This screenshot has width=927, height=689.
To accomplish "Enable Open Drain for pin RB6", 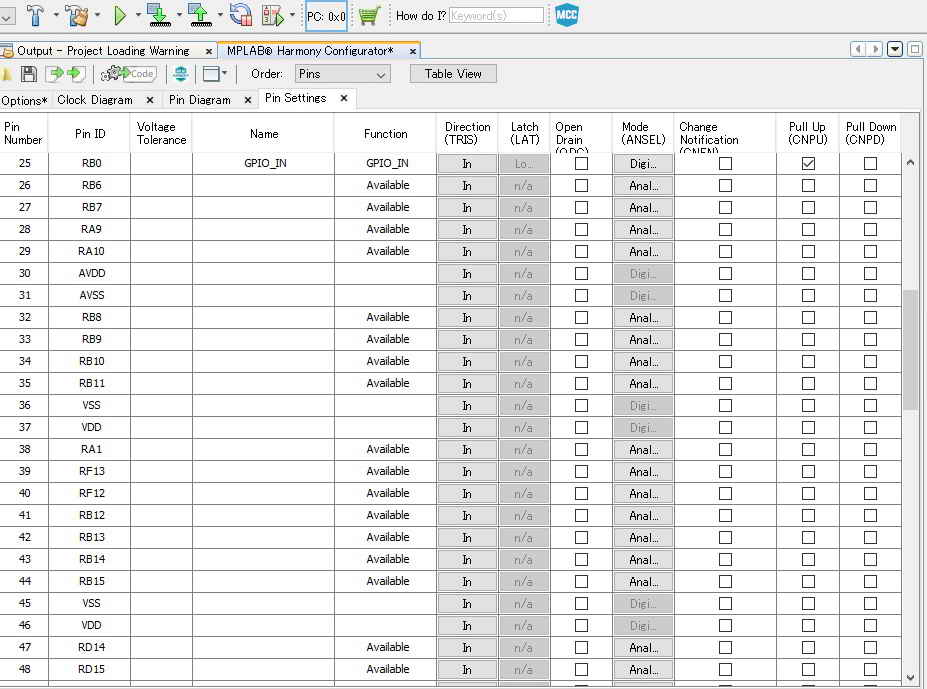I will tap(582, 185).
